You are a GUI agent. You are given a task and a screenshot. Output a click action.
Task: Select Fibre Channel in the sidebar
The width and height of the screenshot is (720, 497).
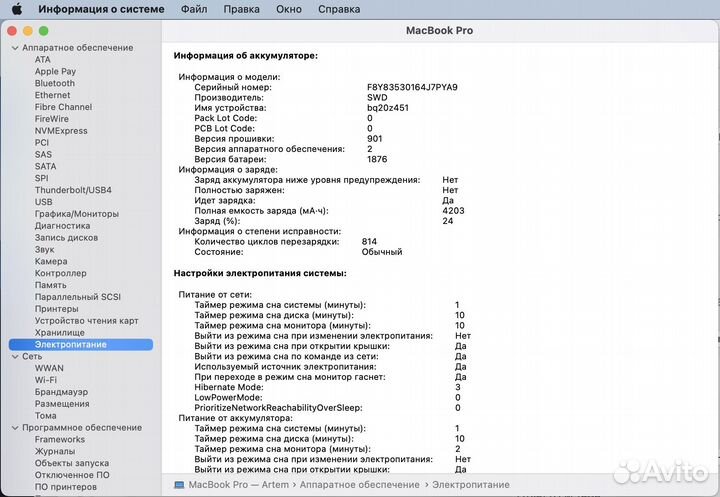pos(63,107)
